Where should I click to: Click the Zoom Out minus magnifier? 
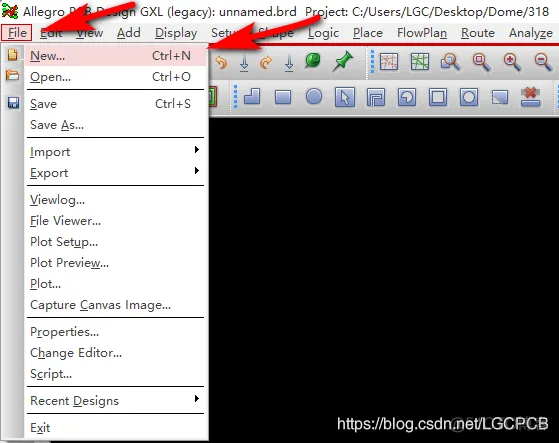(543, 61)
